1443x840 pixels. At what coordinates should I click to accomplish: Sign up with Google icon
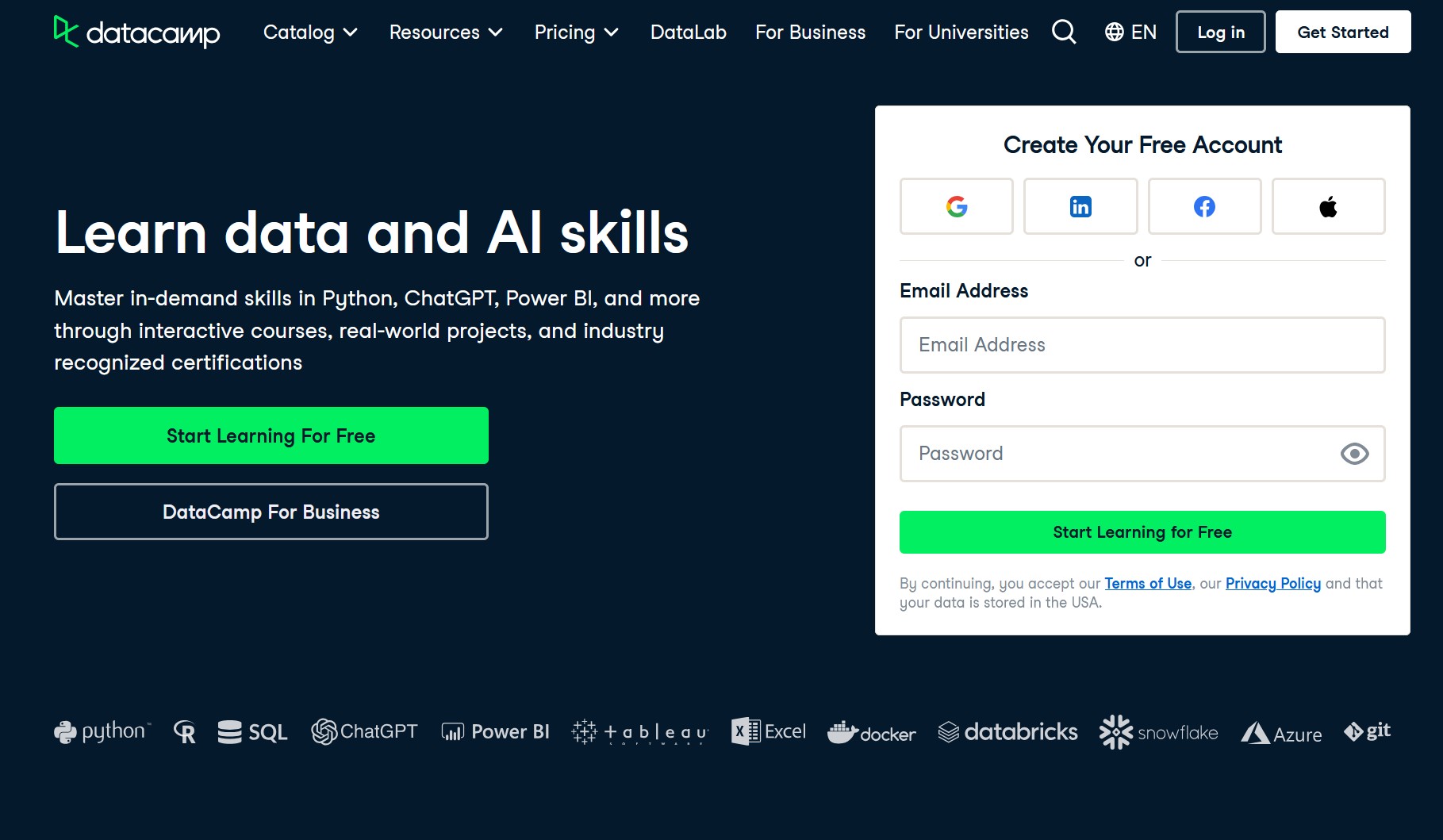(x=957, y=206)
